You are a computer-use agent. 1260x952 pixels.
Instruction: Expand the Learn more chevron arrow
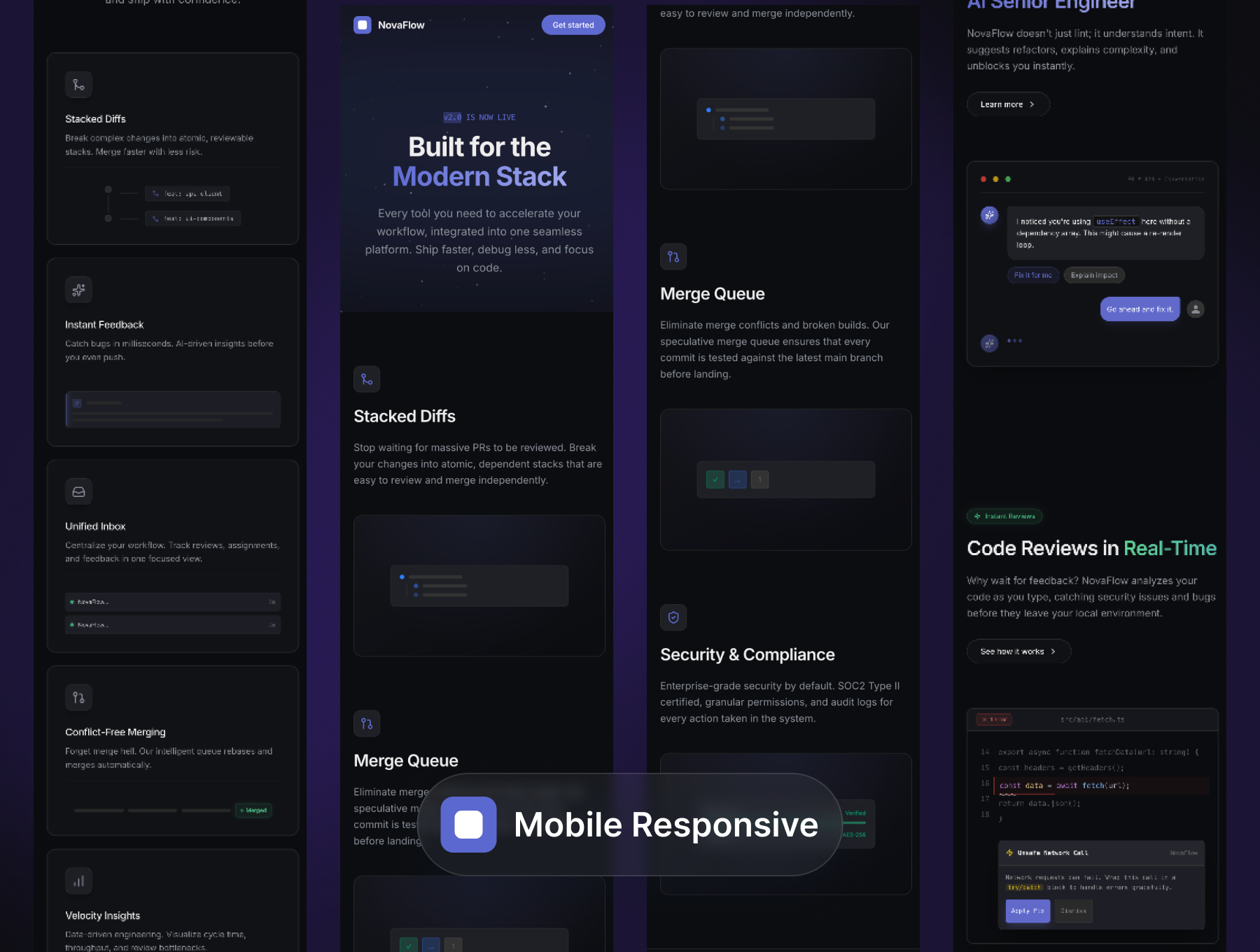(x=1032, y=104)
